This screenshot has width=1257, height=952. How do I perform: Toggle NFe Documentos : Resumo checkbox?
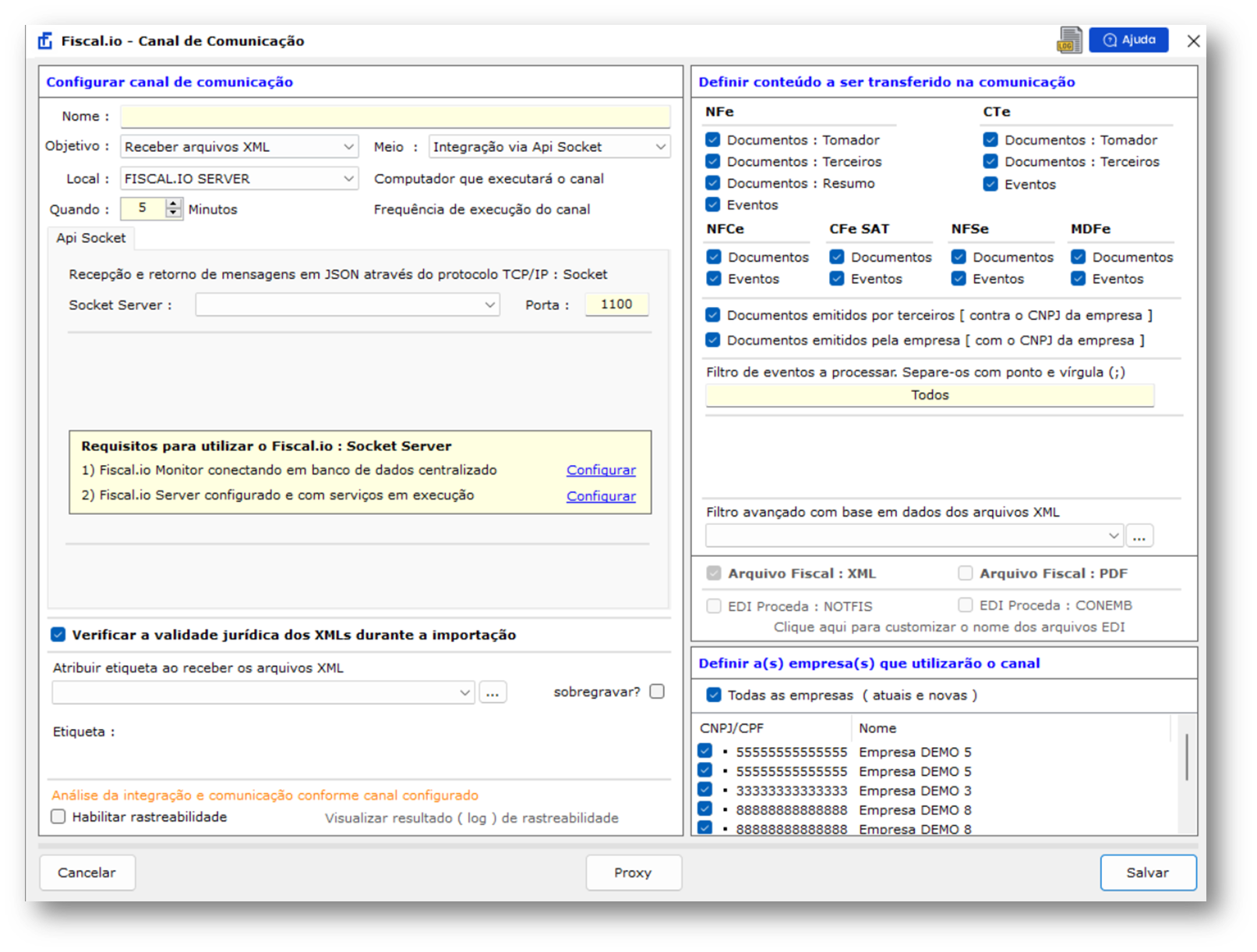712,183
